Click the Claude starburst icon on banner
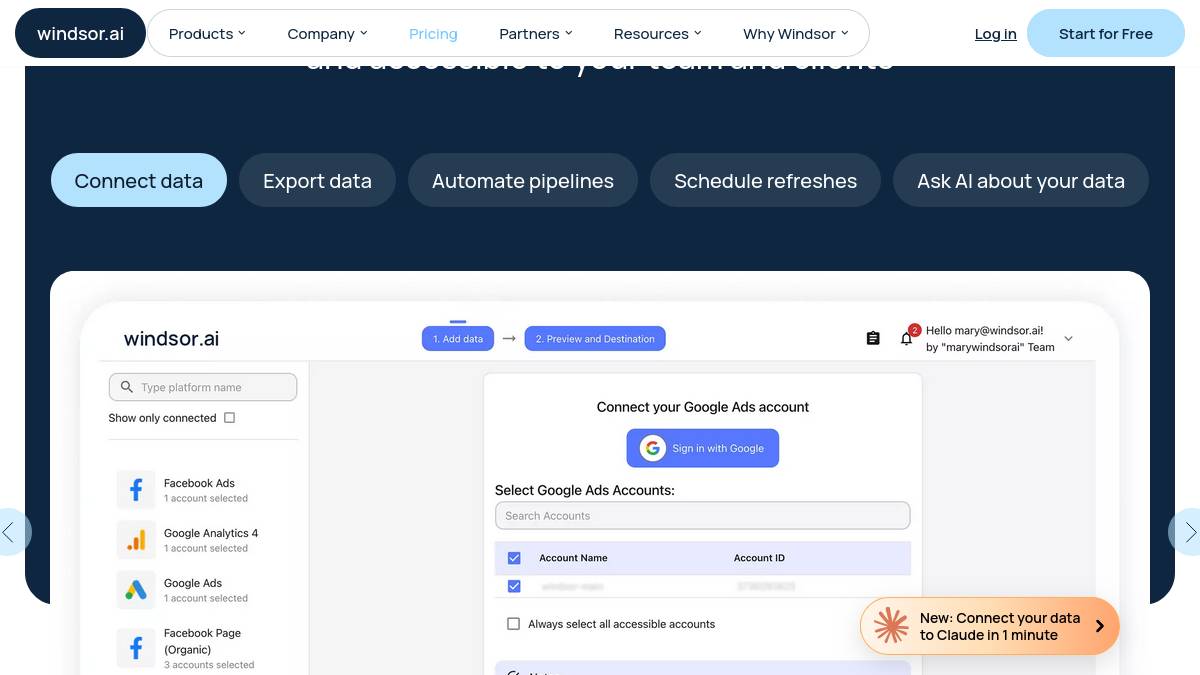Viewport: 1200px width, 675px height. click(891, 626)
